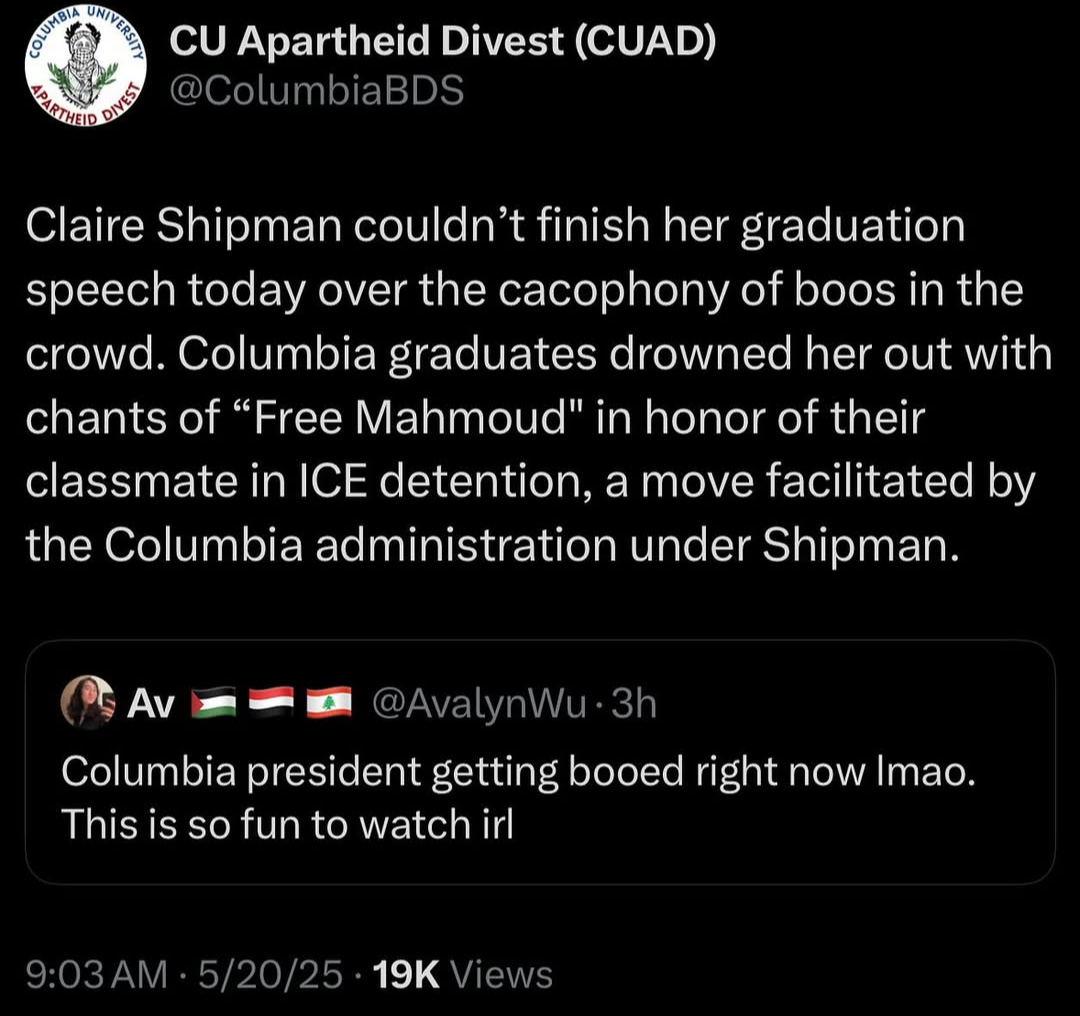Click the 3h timestamp on quoted tweet
This screenshot has width=1080, height=1016.
[633, 703]
